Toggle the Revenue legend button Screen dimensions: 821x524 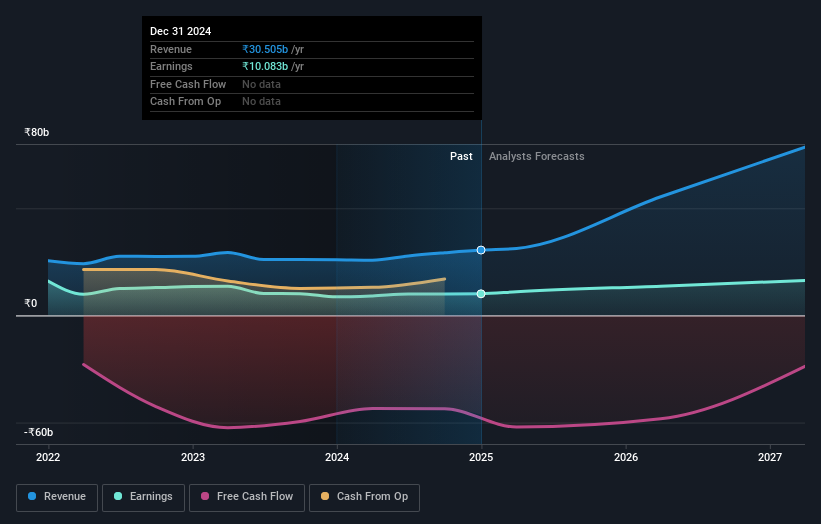[x=57, y=497]
